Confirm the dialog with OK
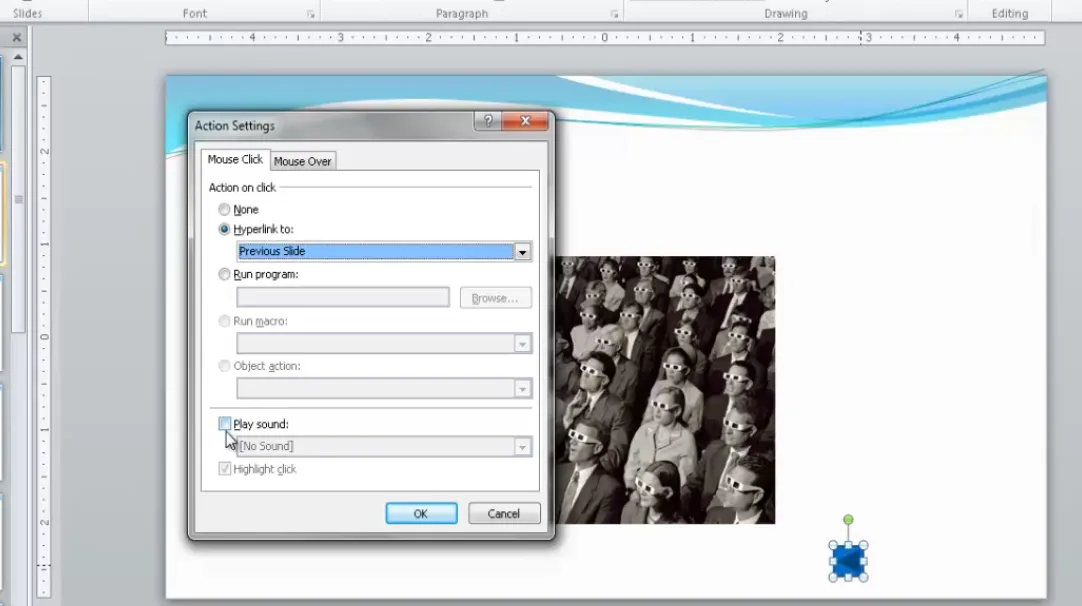The image size is (1082, 606). [x=421, y=513]
